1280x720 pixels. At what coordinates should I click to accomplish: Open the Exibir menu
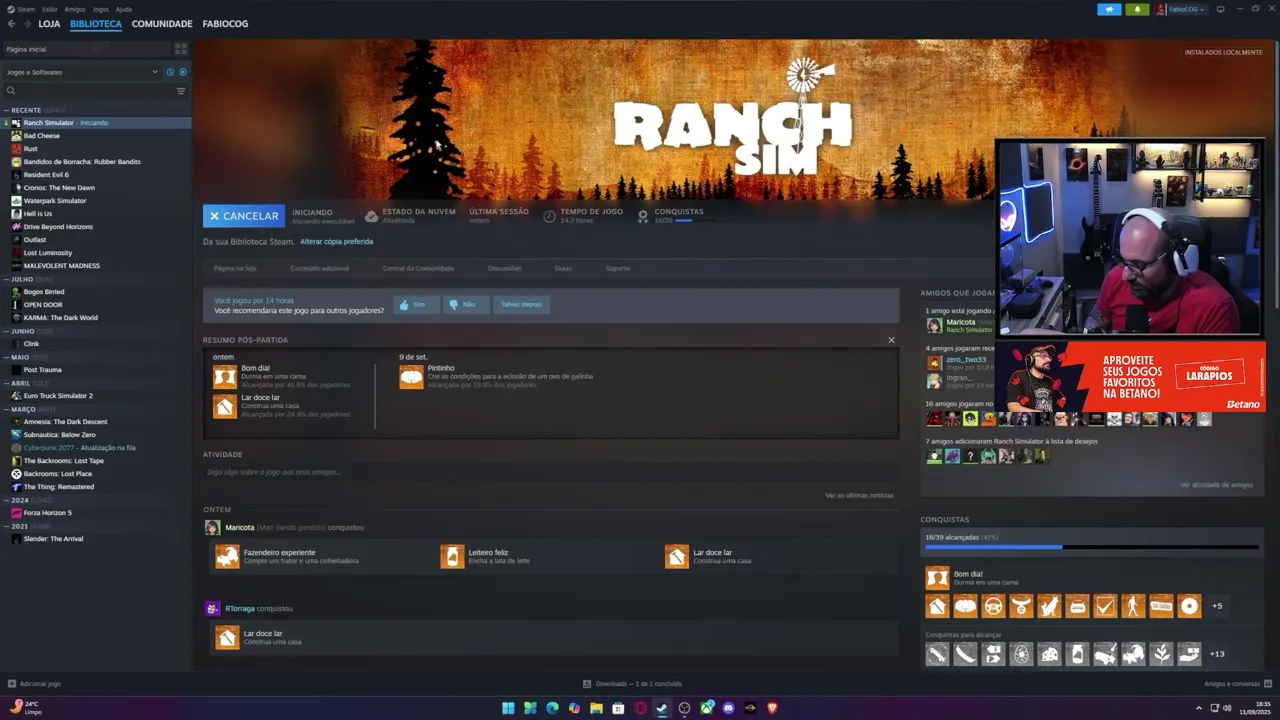click(49, 9)
